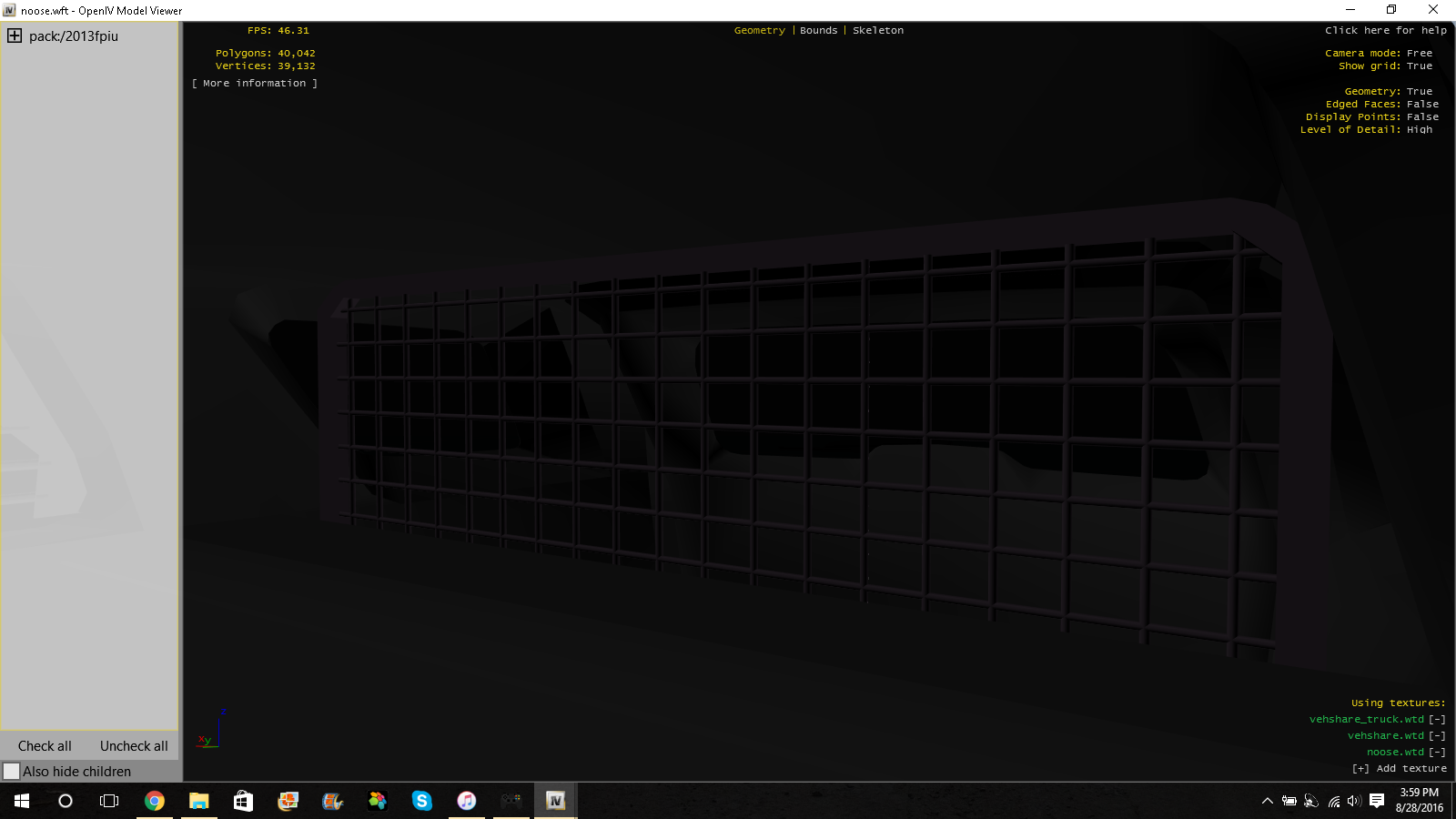Launch Google Chrome from the taskbar
Viewport: 1456px width, 819px height.
point(155,801)
